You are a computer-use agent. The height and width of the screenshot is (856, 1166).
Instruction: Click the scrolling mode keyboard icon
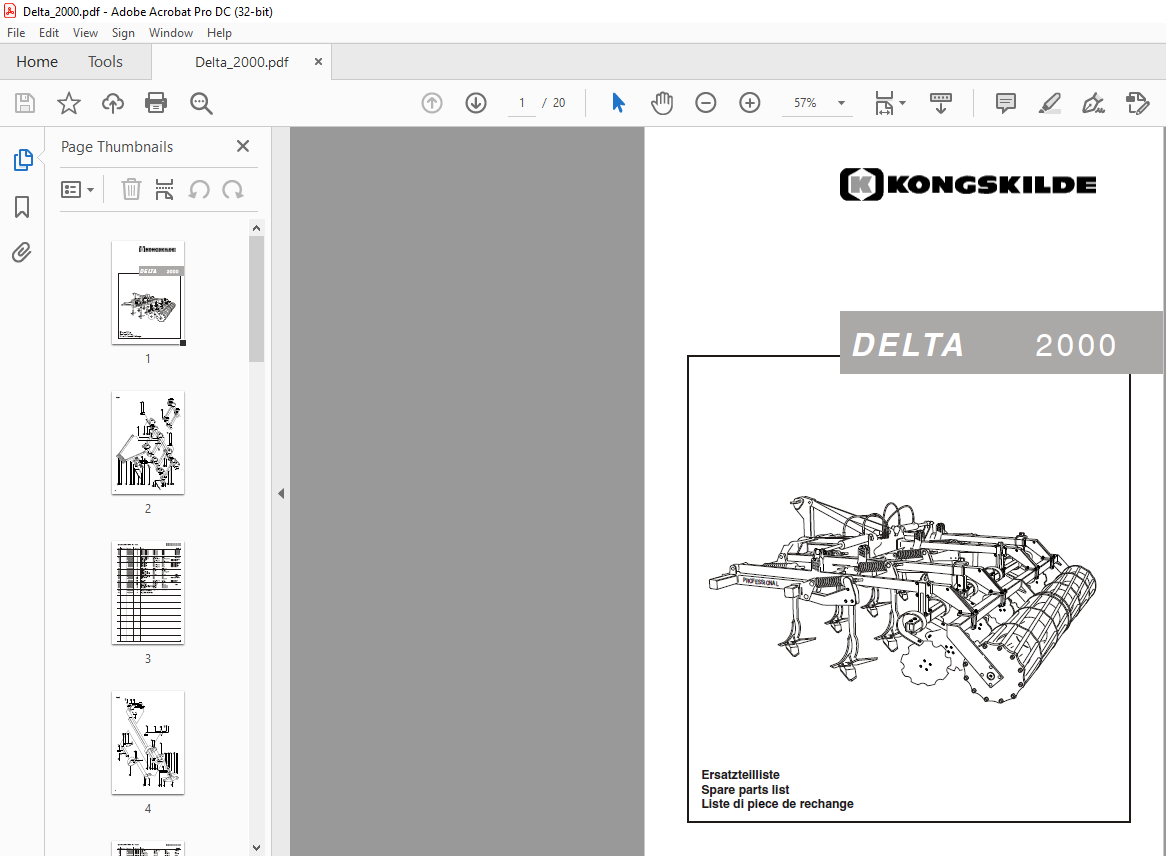coord(941,103)
